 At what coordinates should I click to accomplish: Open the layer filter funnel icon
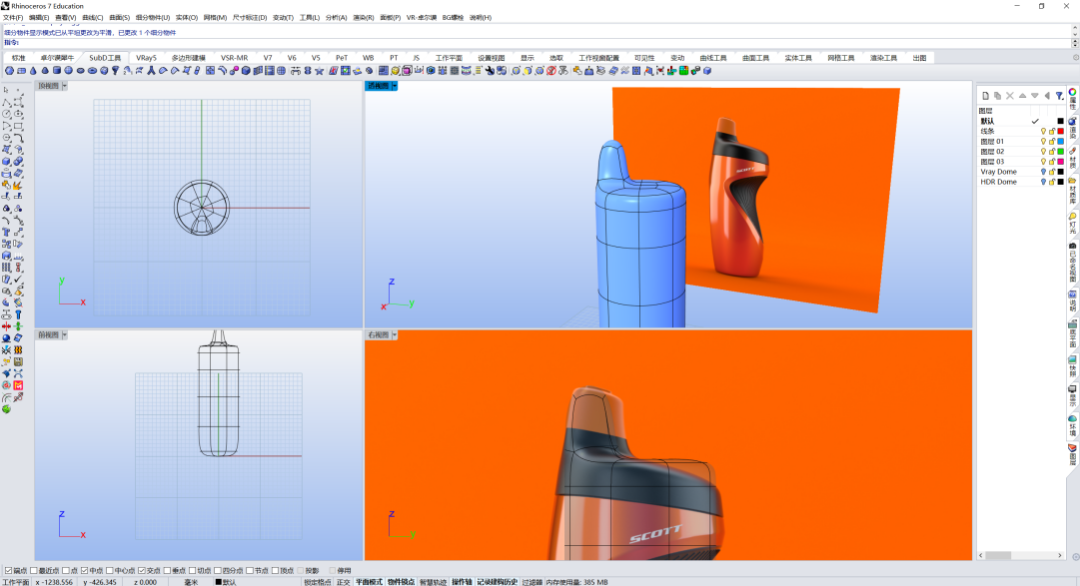click(x=1059, y=96)
